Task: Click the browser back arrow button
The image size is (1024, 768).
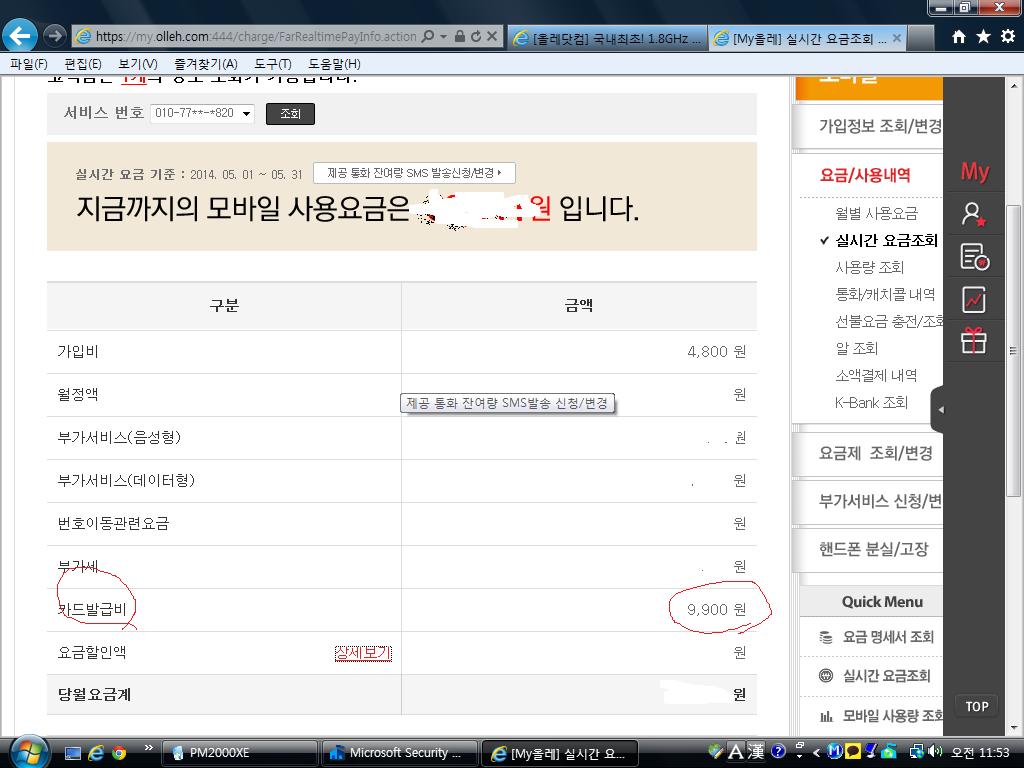Action: [x=20, y=36]
